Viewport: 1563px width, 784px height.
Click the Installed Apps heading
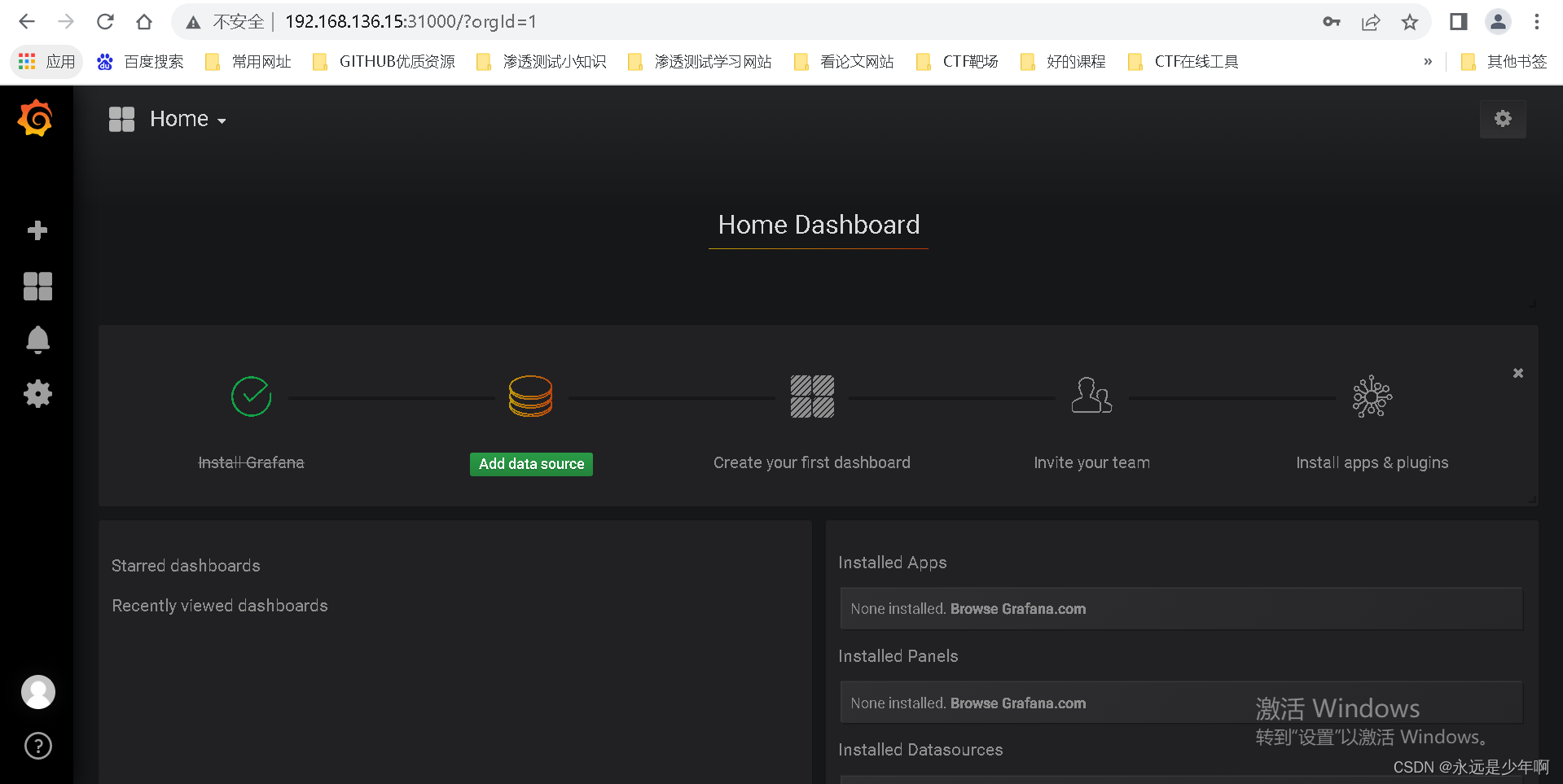click(x=893, y=563)
